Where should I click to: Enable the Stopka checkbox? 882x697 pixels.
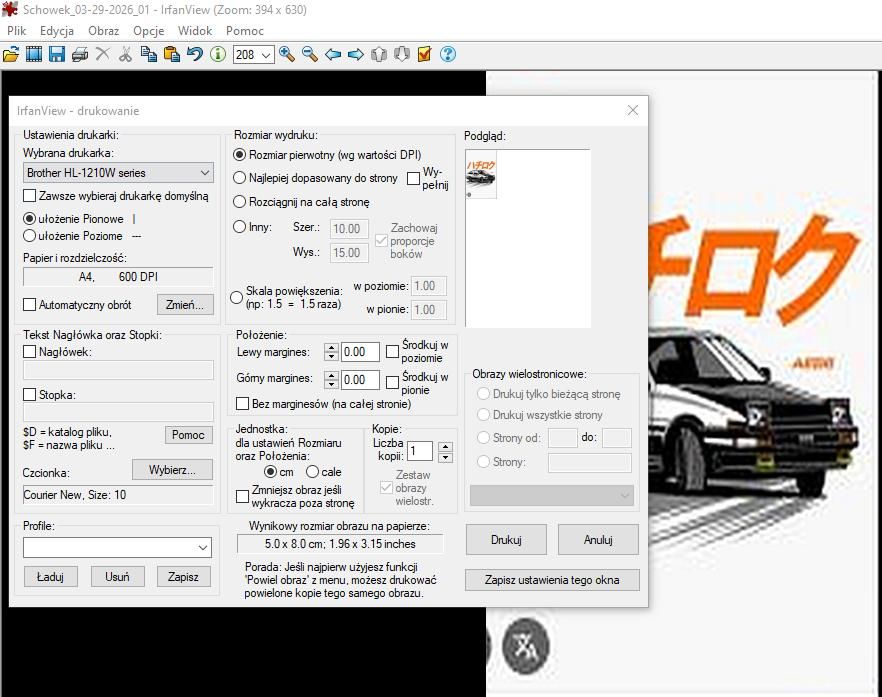pos(29,395)
